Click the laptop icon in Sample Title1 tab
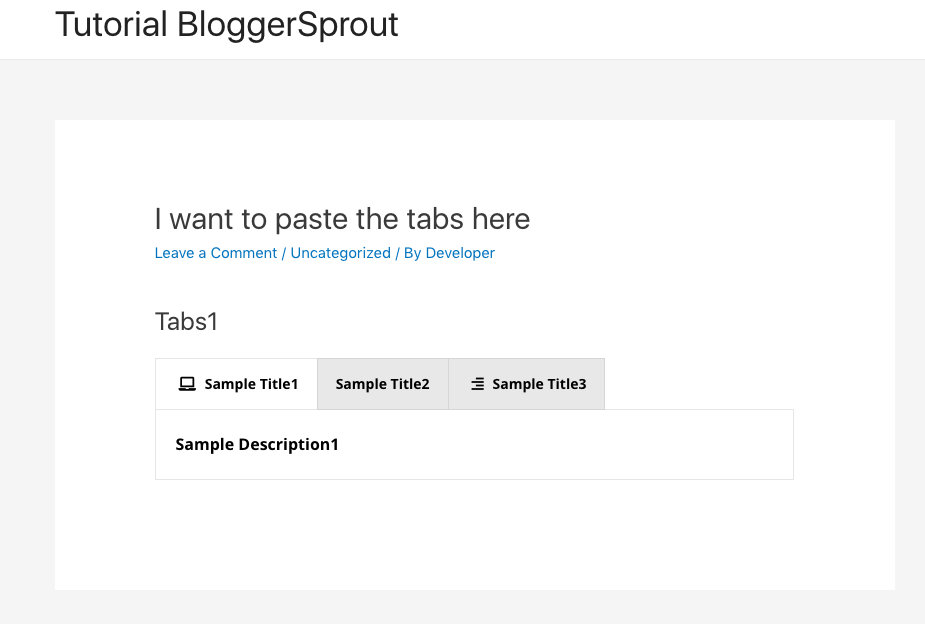Screen dimensions: 925x624 pyautogui.click(x=187, y=384)
